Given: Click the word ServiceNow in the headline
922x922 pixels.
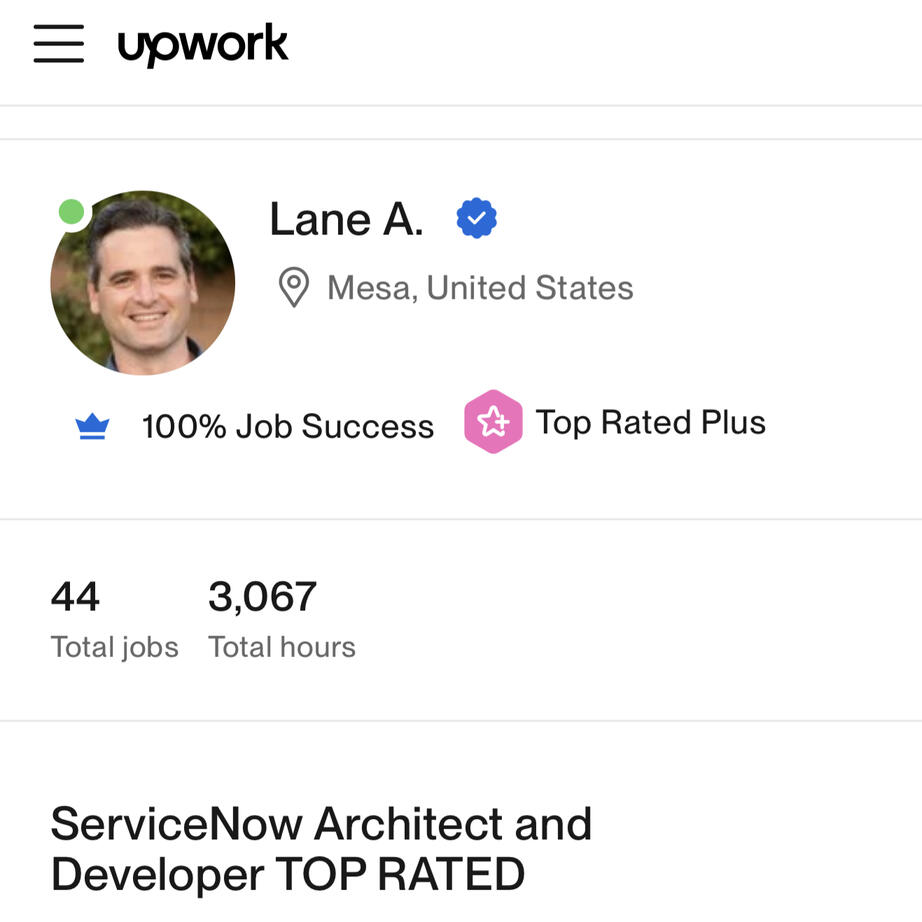Looking at the screenshot, I should [176, 824].
